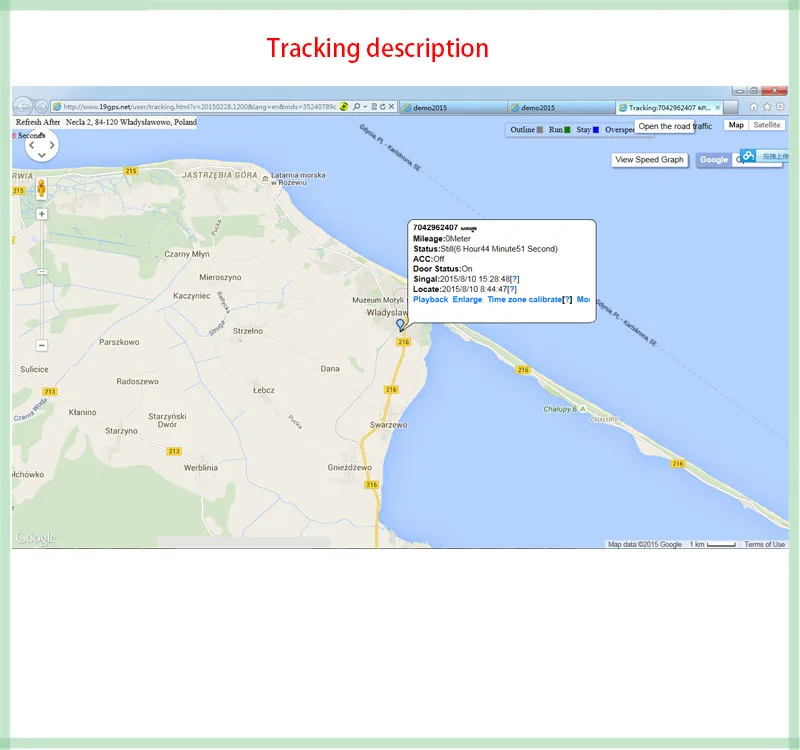Switch to the first demo2015 tab
The image size is (800, 750).
coord(453,108)
